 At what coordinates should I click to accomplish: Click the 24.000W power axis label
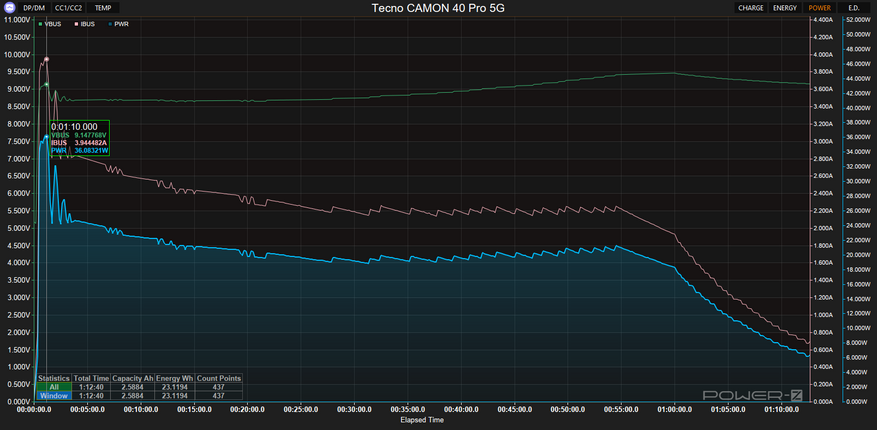pos(860,225)
